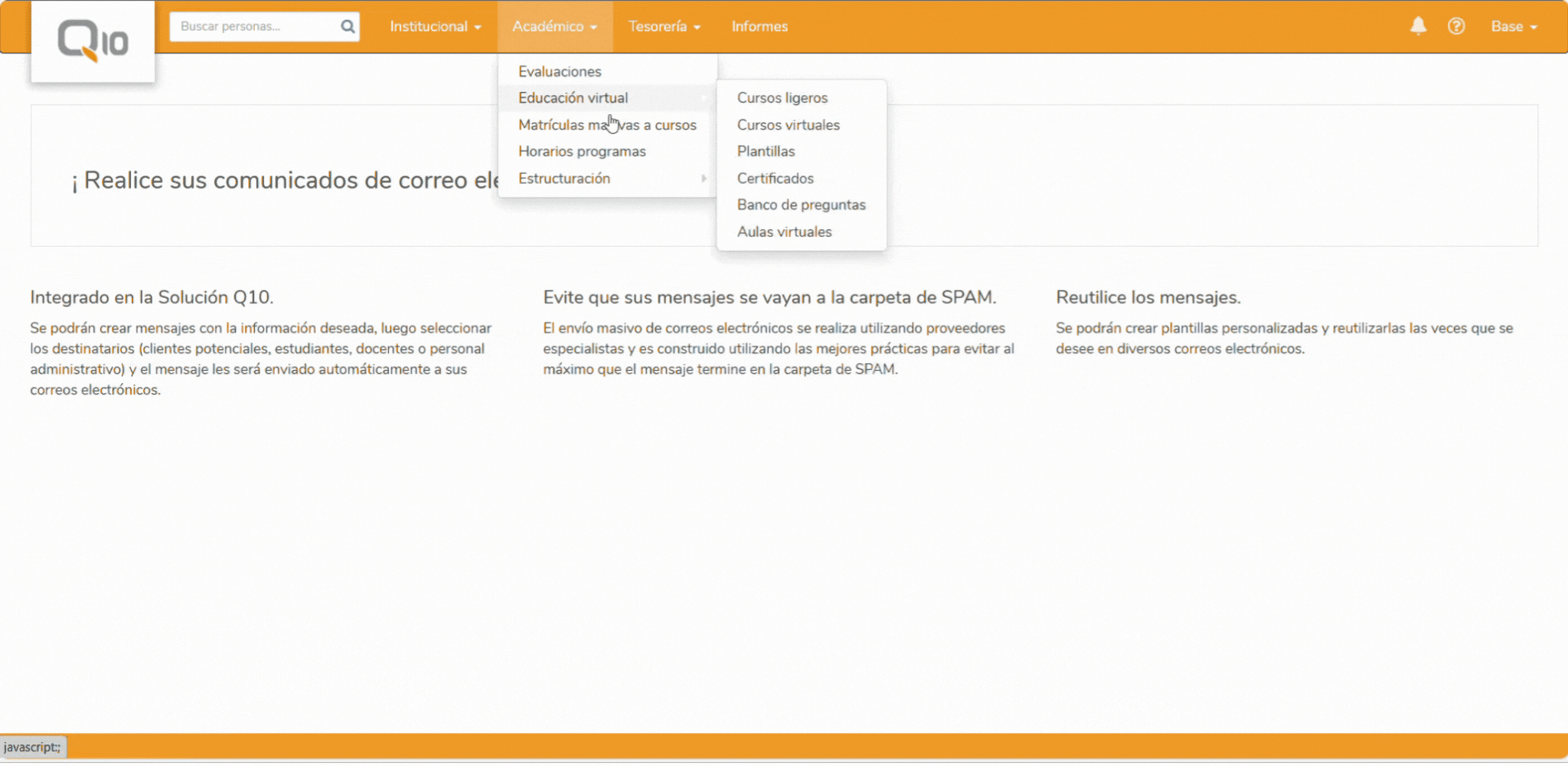
Task: Open Matrículas masivas a cursos
Action: pos(607,125)
